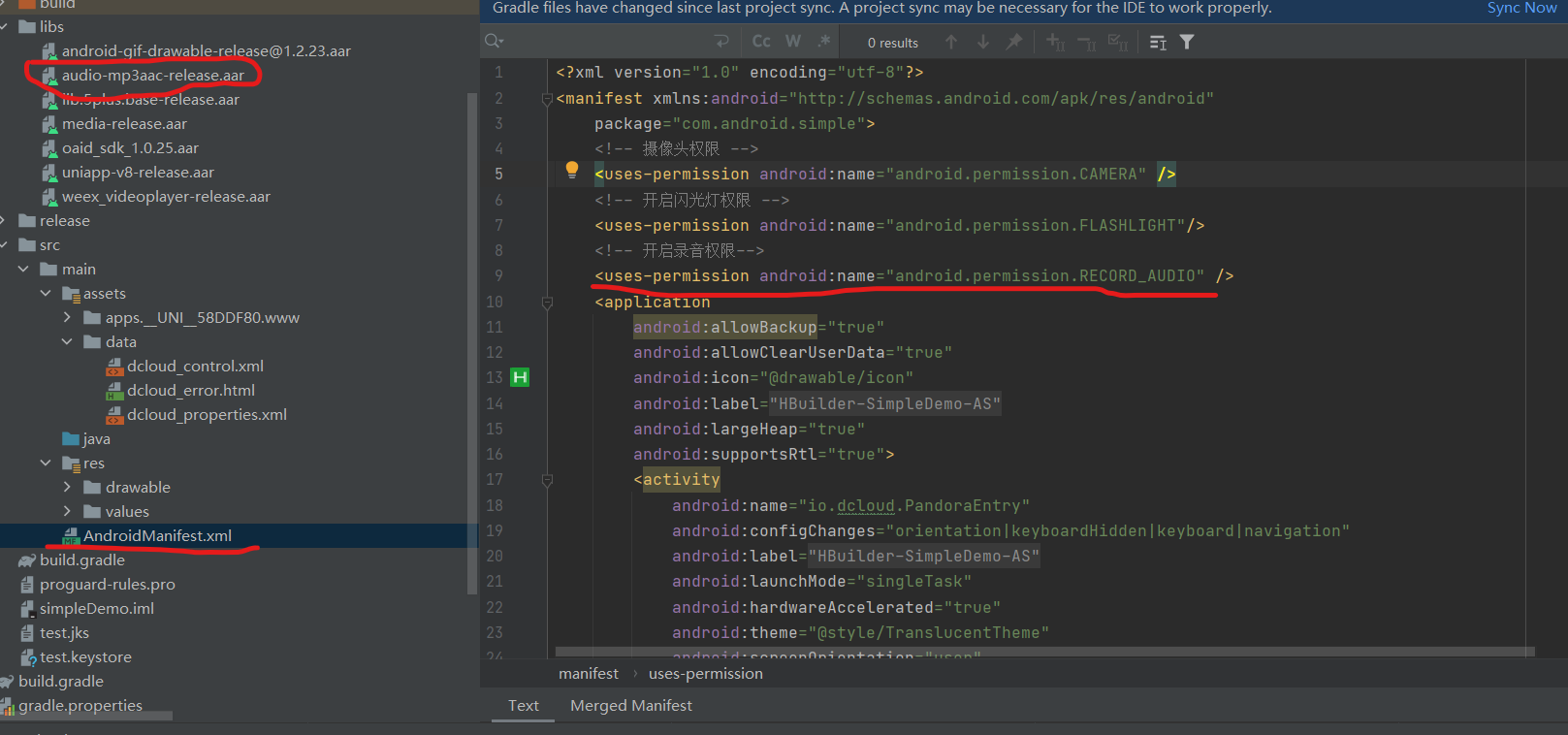1568x735 pixels.
Task: Go to previous occurrence arrow
Action: 951,42
